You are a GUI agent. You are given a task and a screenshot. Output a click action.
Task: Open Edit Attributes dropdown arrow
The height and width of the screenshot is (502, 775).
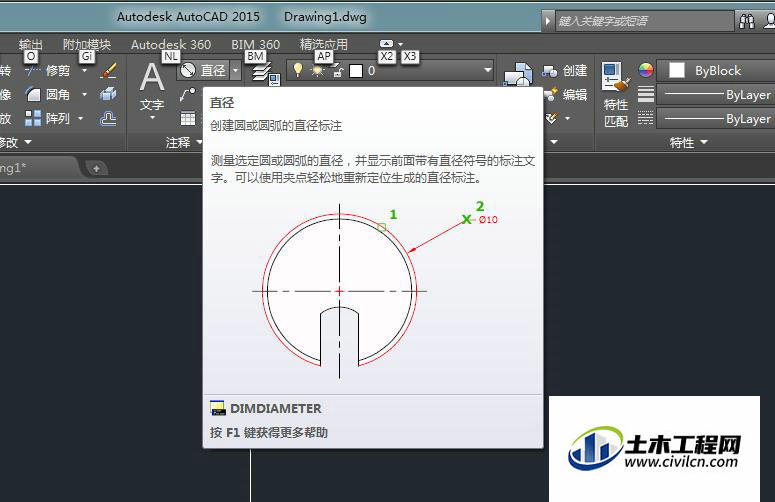tap(567, 118)
